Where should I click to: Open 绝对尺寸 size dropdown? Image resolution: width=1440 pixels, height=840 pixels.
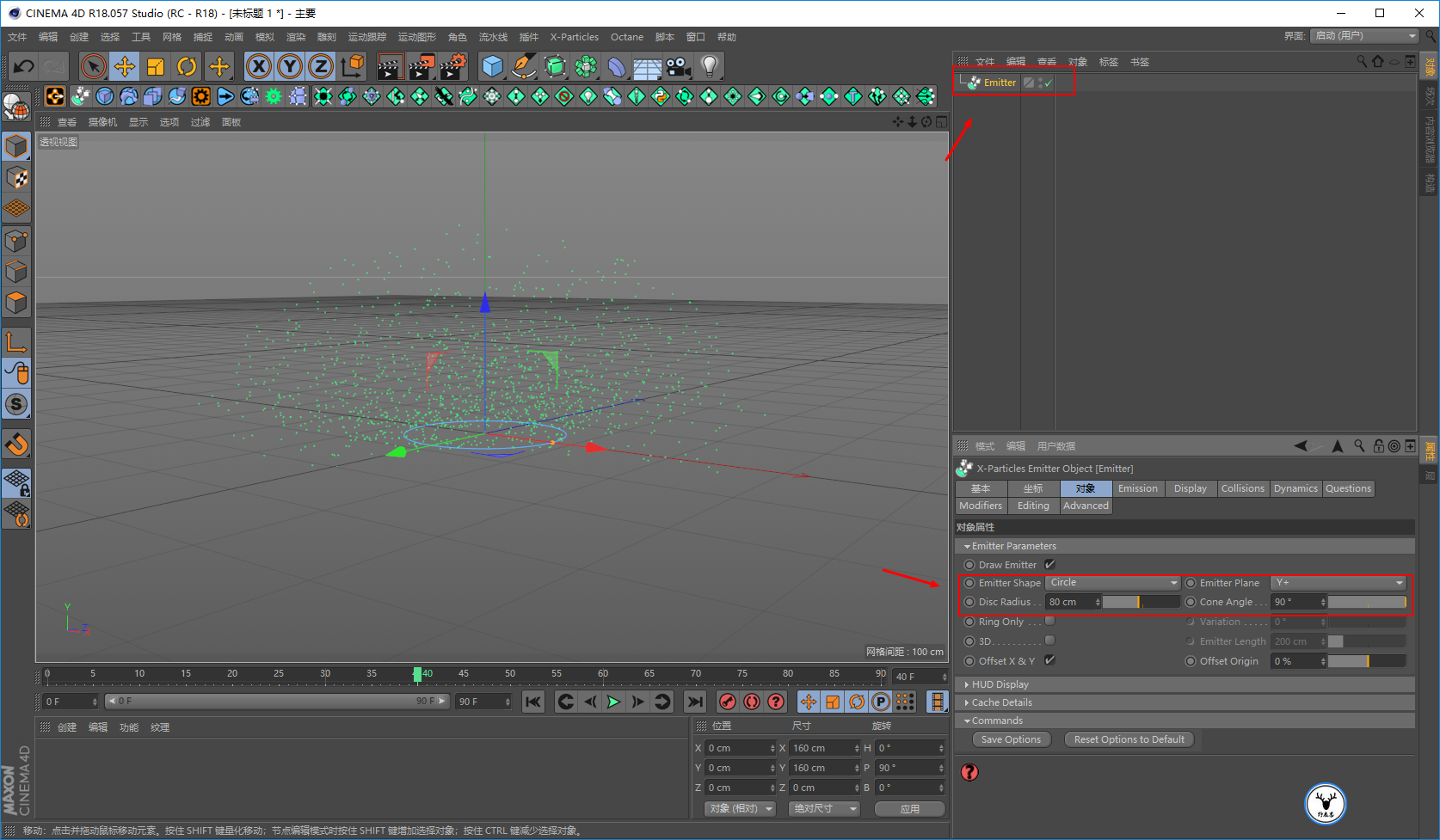[x=824, y=808]
